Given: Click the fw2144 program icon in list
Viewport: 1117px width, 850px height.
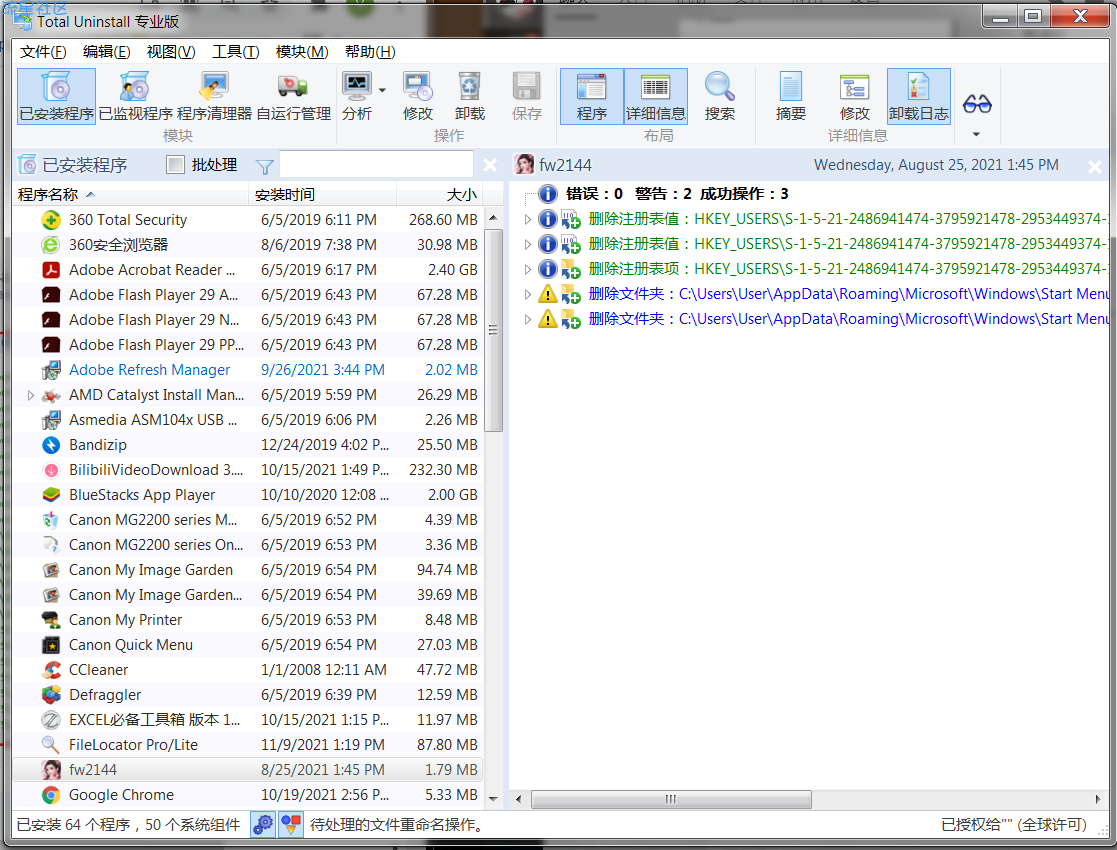Looking at the screenshot, I should tap(51, 769).
